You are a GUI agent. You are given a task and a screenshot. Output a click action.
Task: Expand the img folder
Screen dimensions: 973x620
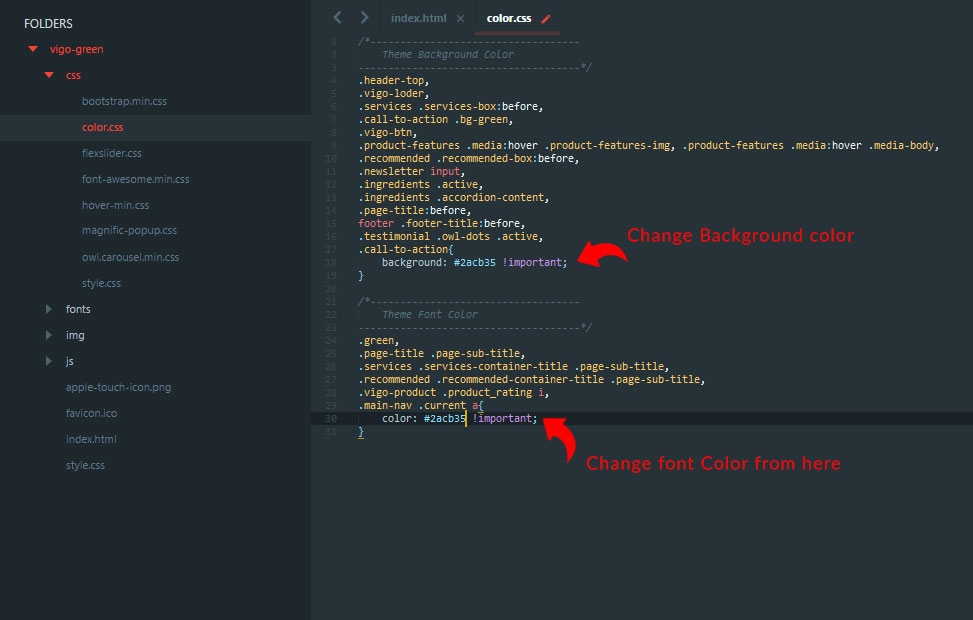click(x=49, y=335)
